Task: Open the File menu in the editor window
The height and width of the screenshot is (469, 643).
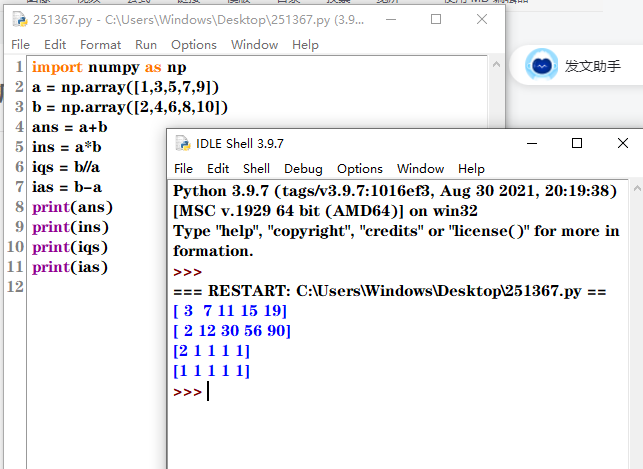Action: [21, 45]
